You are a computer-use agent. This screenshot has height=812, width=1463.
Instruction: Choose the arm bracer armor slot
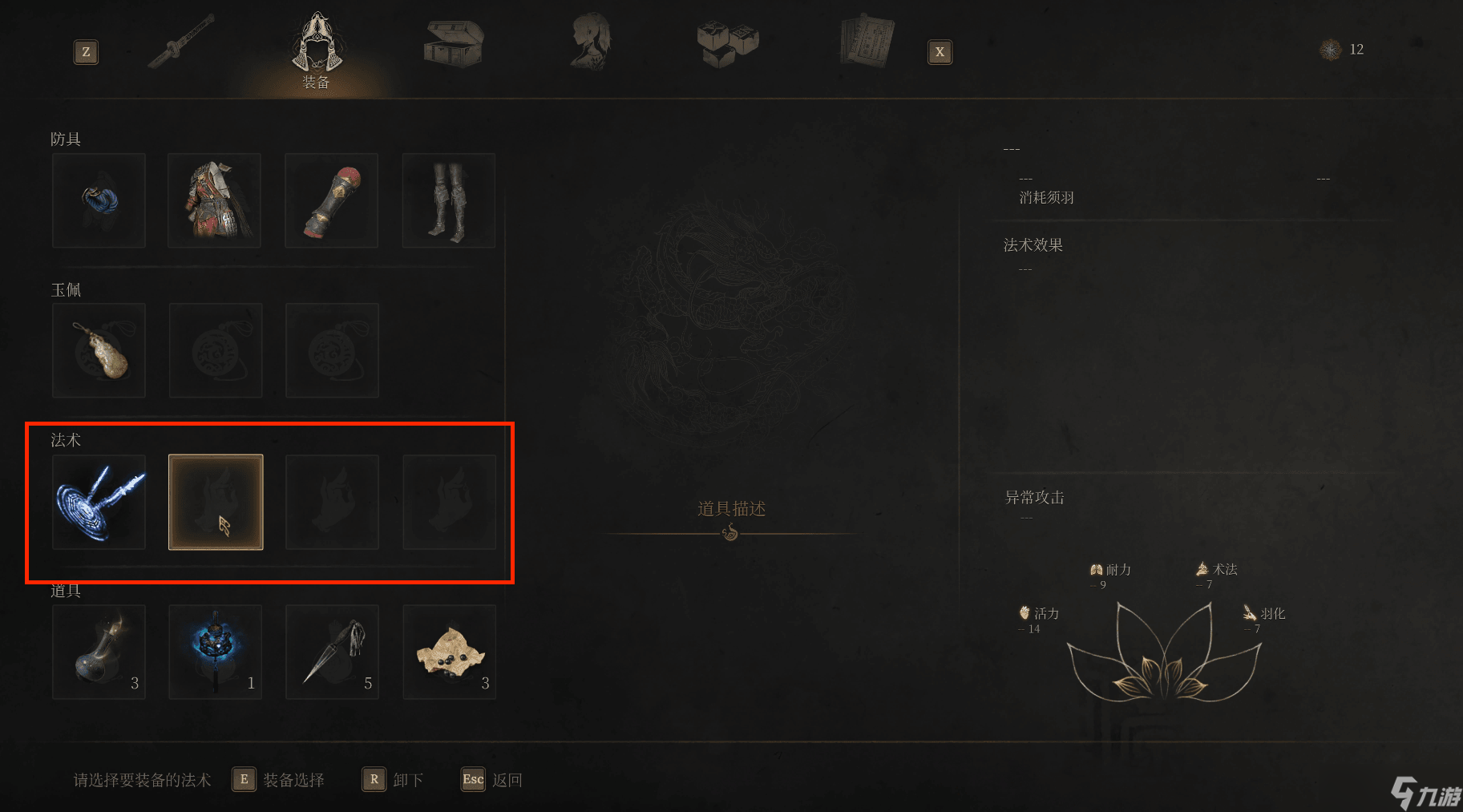(x=332, y=200)
